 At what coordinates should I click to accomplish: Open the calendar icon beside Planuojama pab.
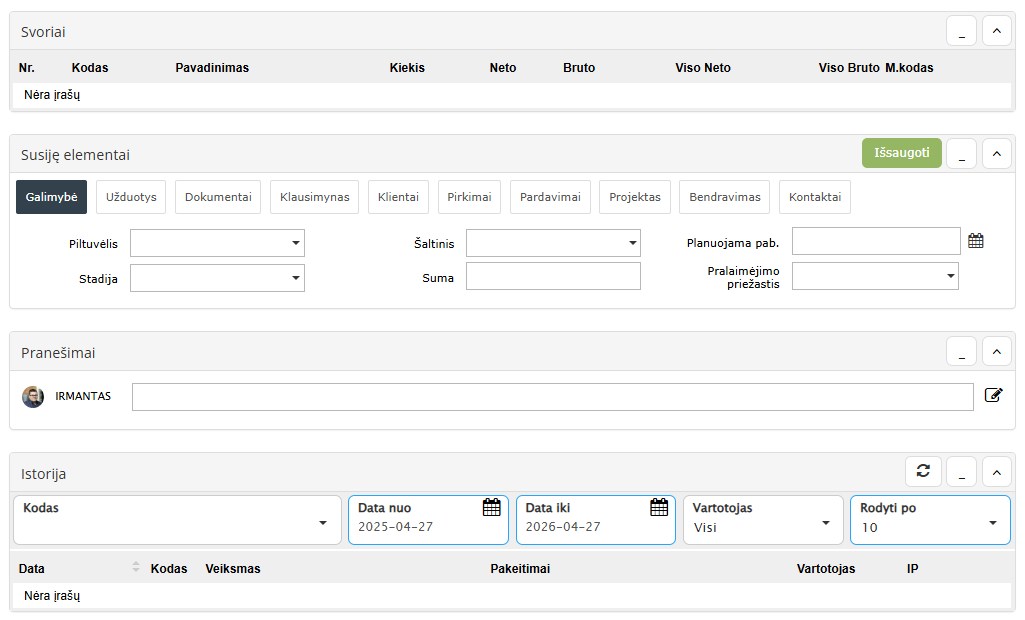pyautogui.click(x=976, y=241)
